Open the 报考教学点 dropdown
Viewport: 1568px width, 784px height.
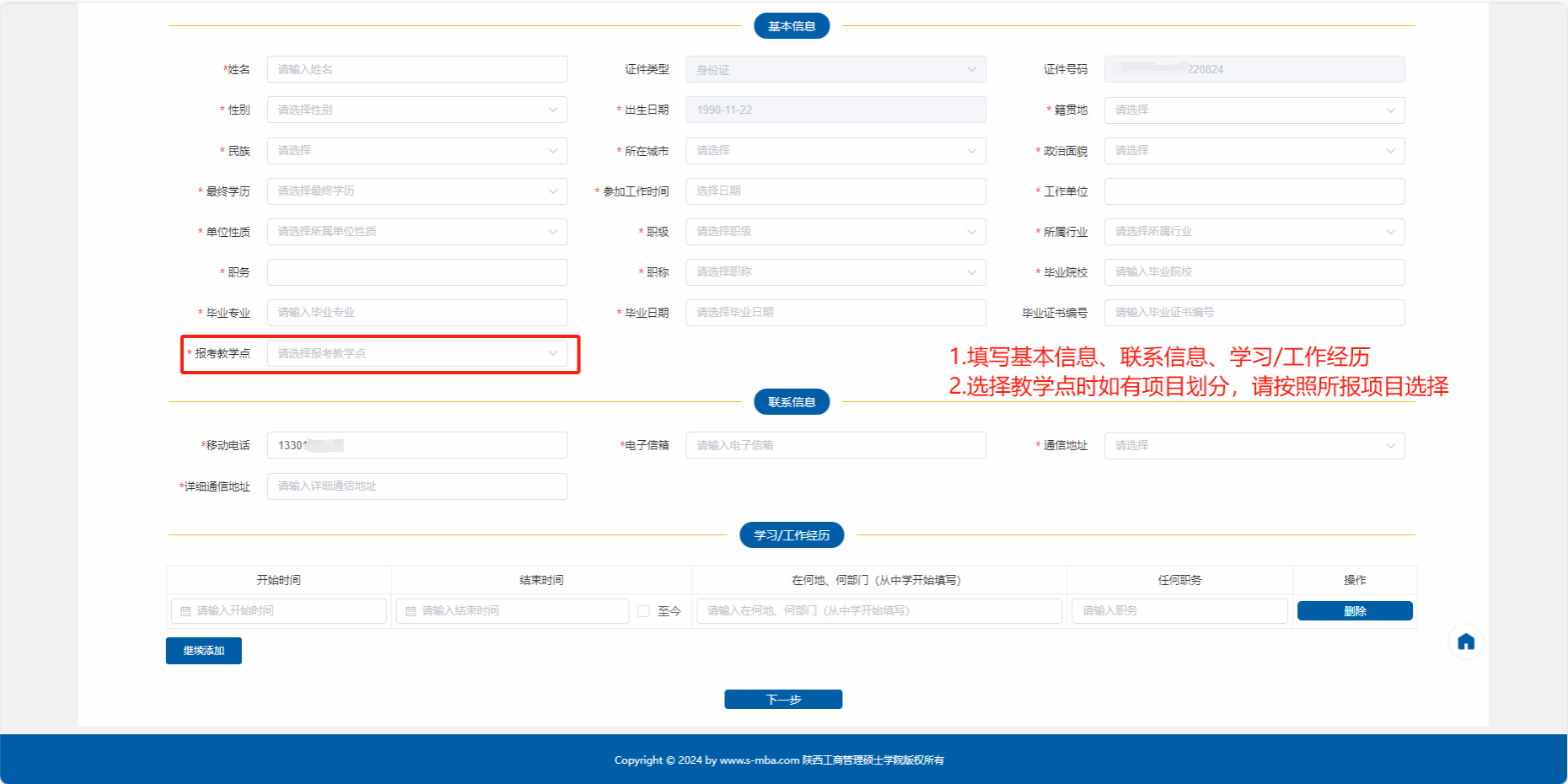[x=416, y=353]
